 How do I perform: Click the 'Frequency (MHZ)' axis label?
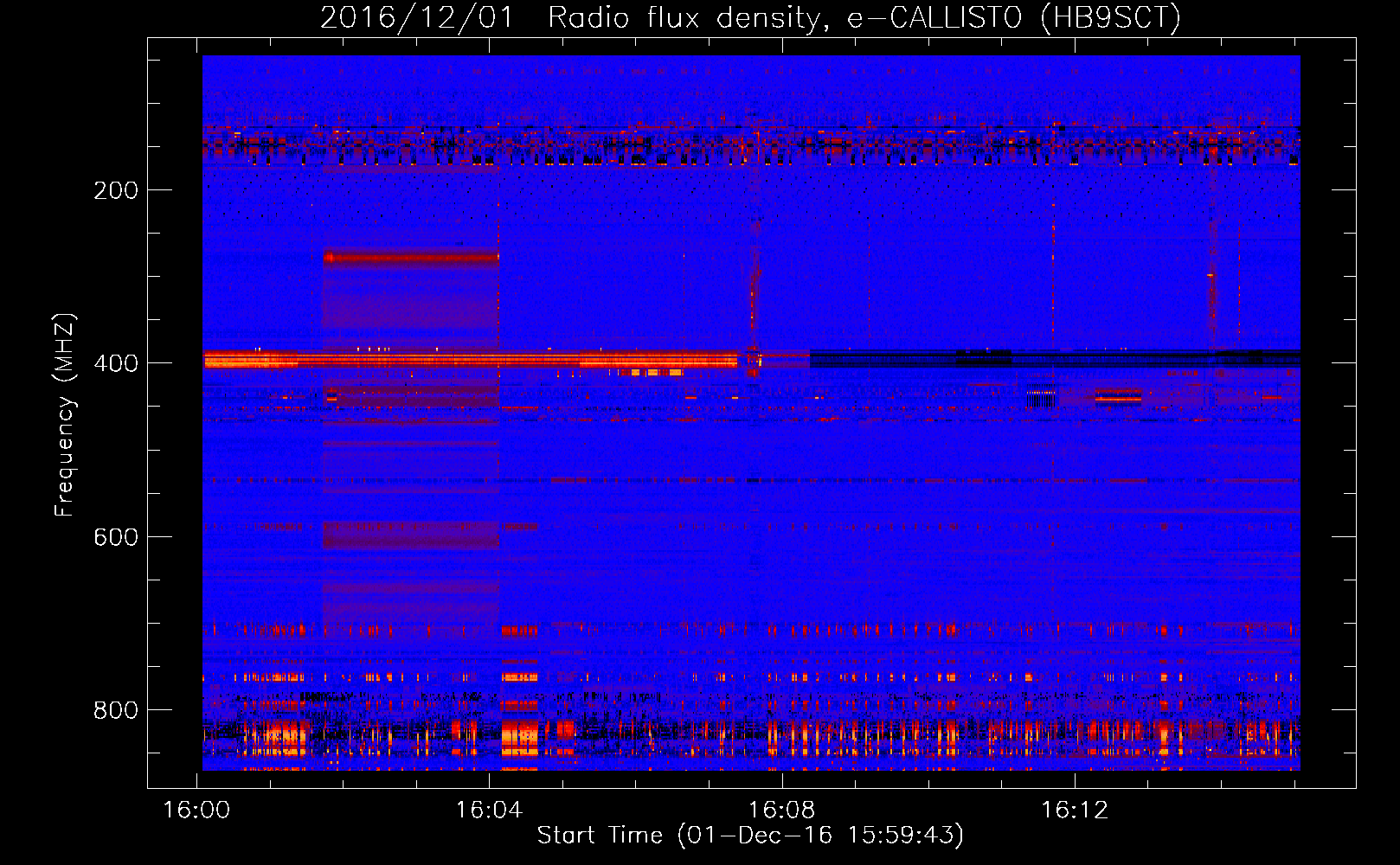[65, 415]
